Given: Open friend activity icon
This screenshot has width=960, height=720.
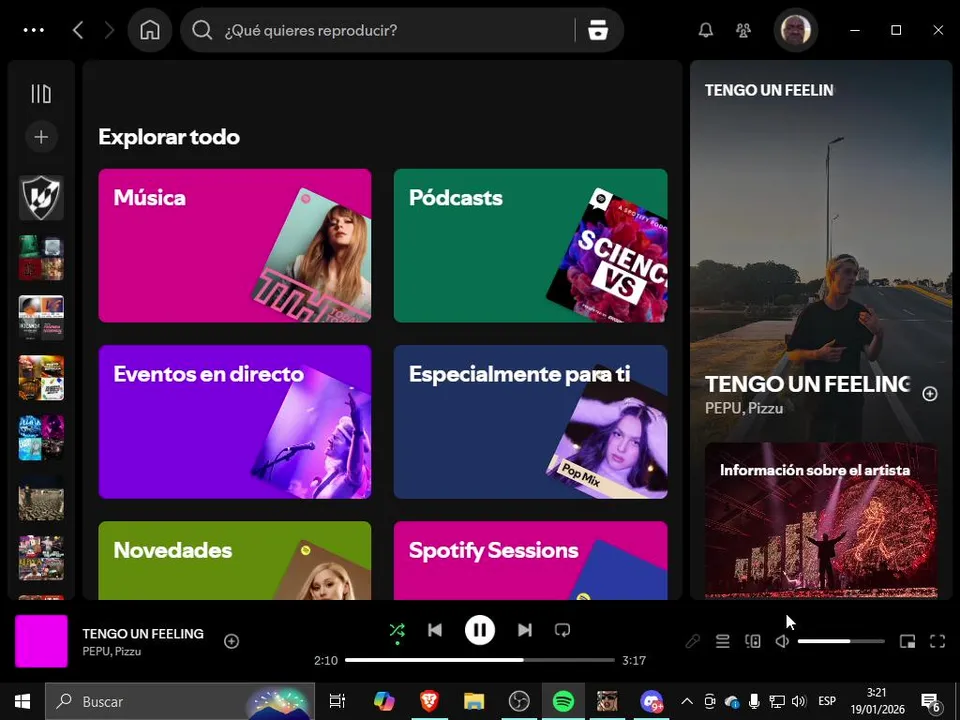Looking at the screenshot, I should tap(743, 30).
